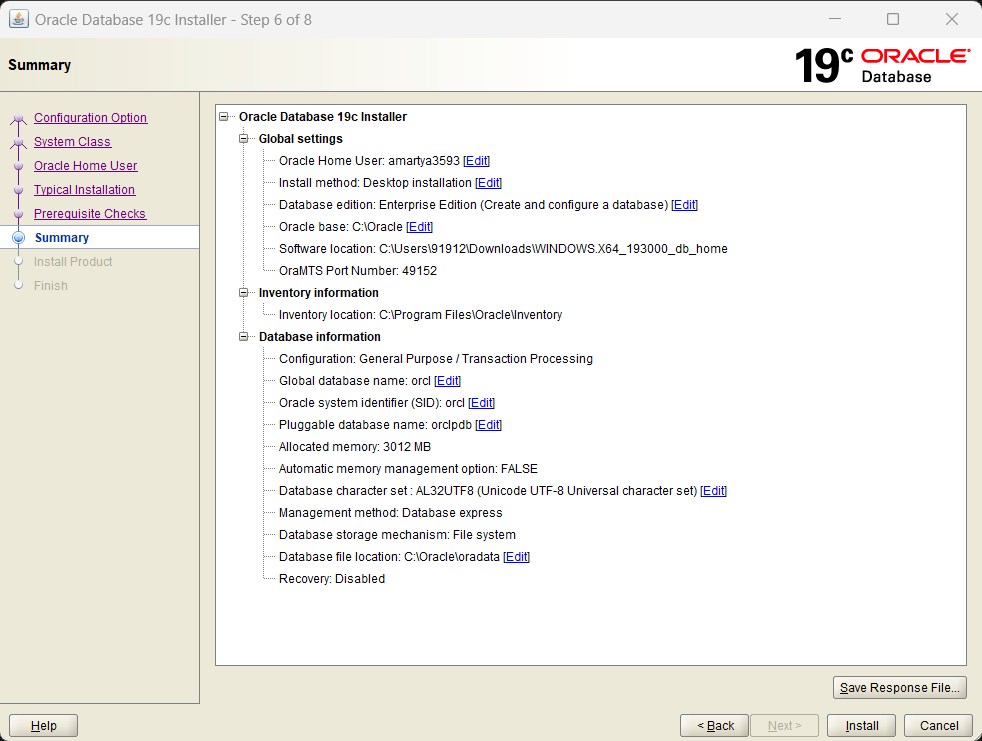Edit the Global database name orcl

[x=448, y=381]
